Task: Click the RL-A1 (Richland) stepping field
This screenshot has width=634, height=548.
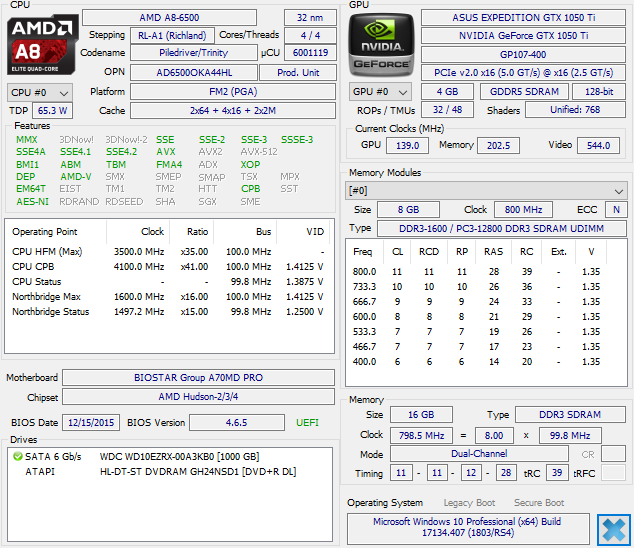Action: coord(172,36)
